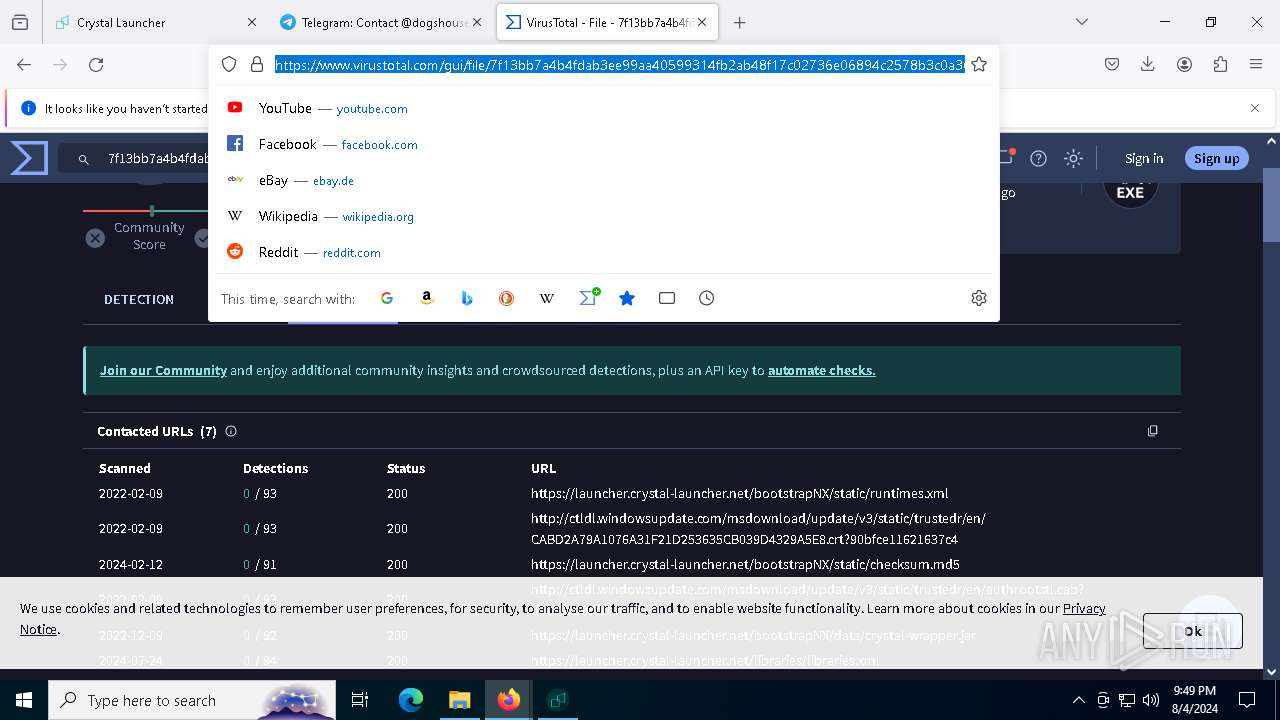Open the list all tabs dropdown
The height and width of the screenshot is (720, 1280).
point(1081,22)
